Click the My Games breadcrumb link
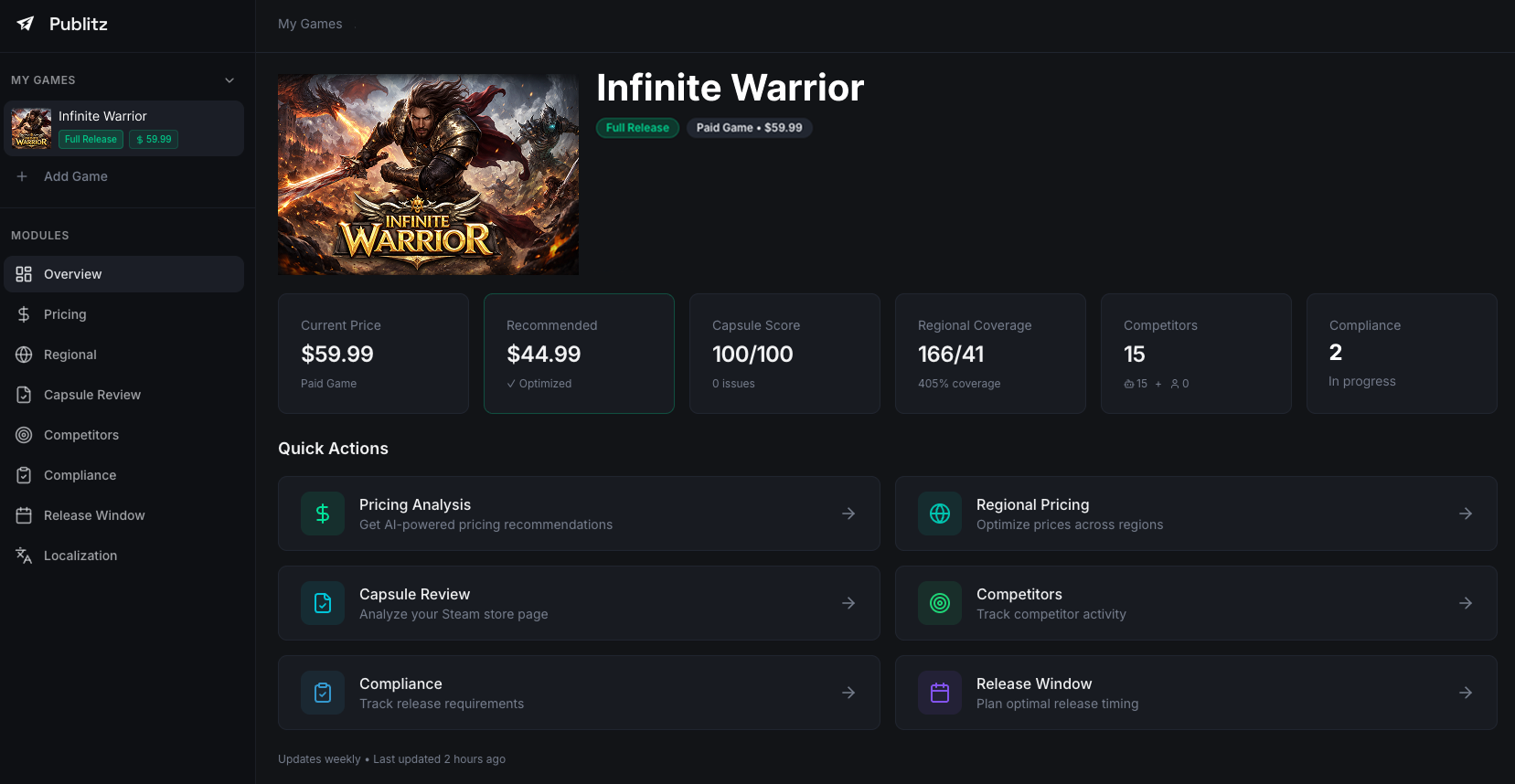 310,24
